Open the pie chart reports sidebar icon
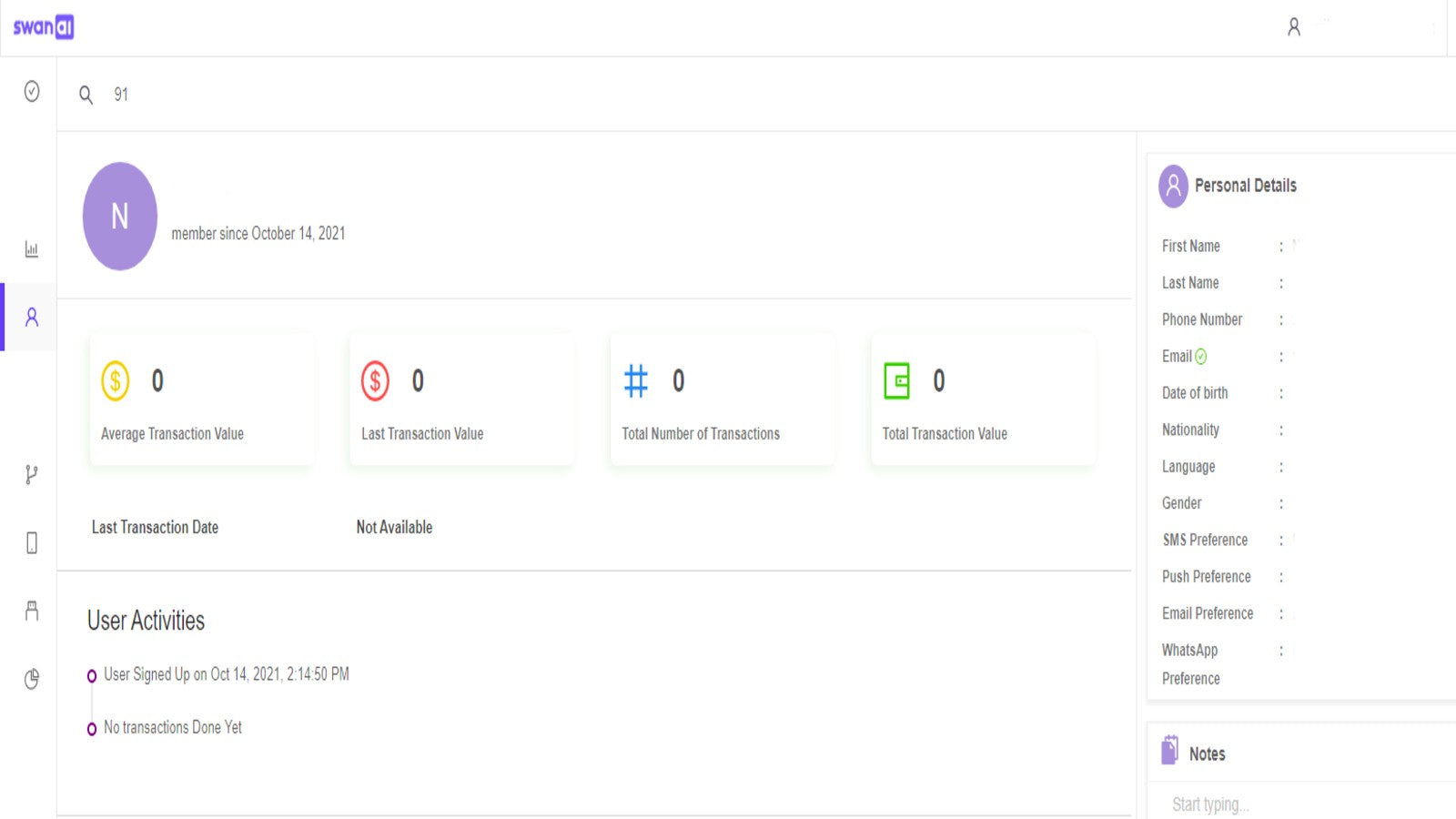This screenshot has width=1456, height=819. [32, 679]
